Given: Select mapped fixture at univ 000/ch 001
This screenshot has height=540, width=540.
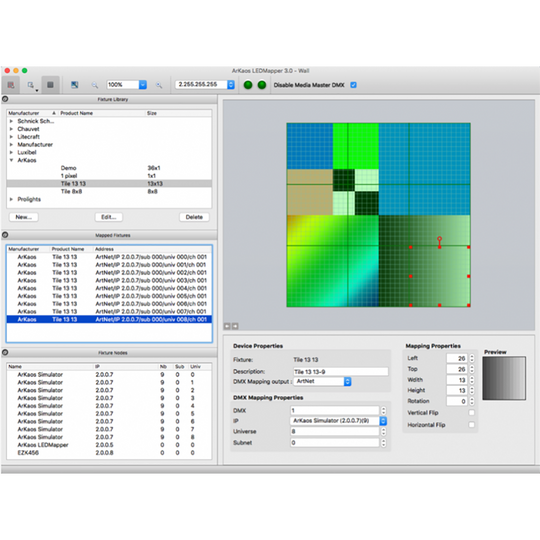Looking at the screenshot, I should (109, 257).
